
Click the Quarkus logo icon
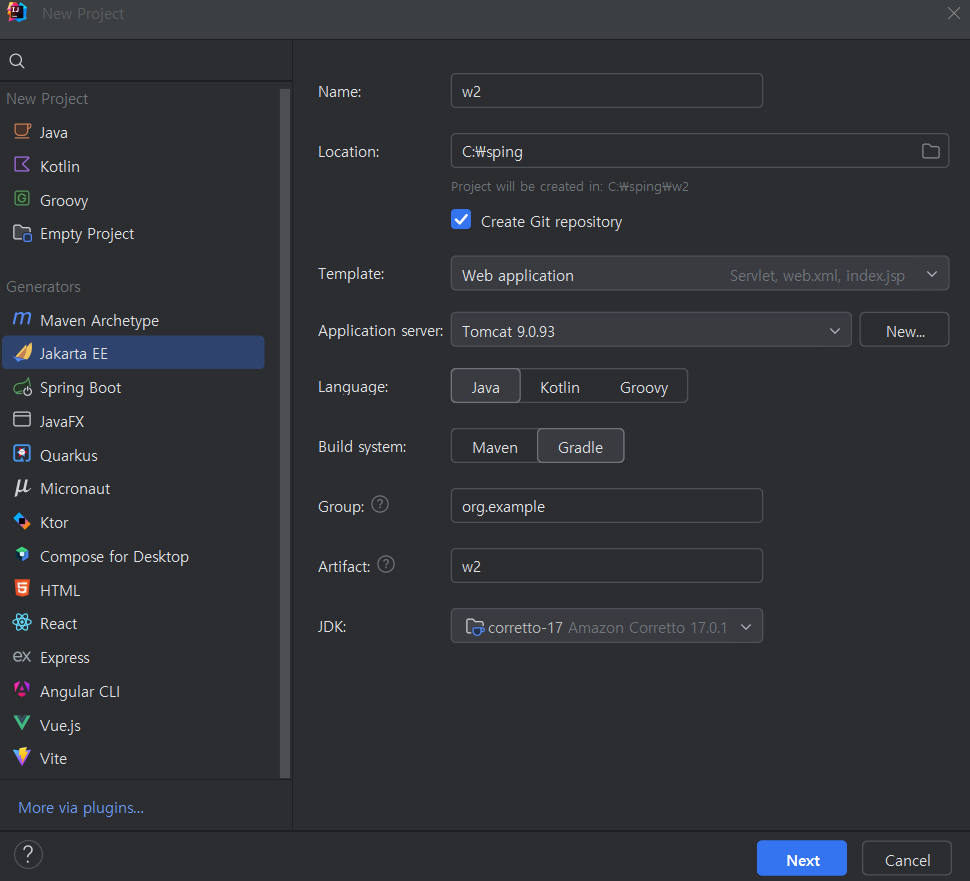point(22,453)
